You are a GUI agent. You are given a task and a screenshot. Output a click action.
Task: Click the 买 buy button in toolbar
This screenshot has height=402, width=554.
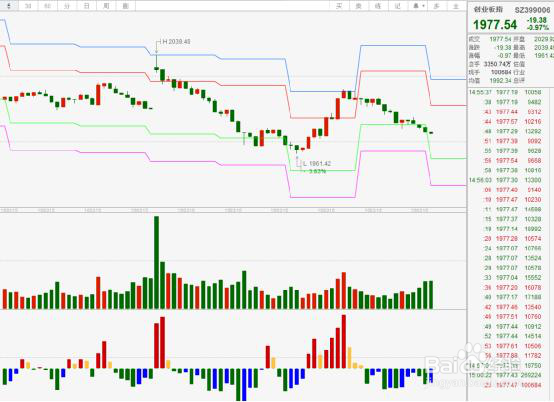point(339,6)
